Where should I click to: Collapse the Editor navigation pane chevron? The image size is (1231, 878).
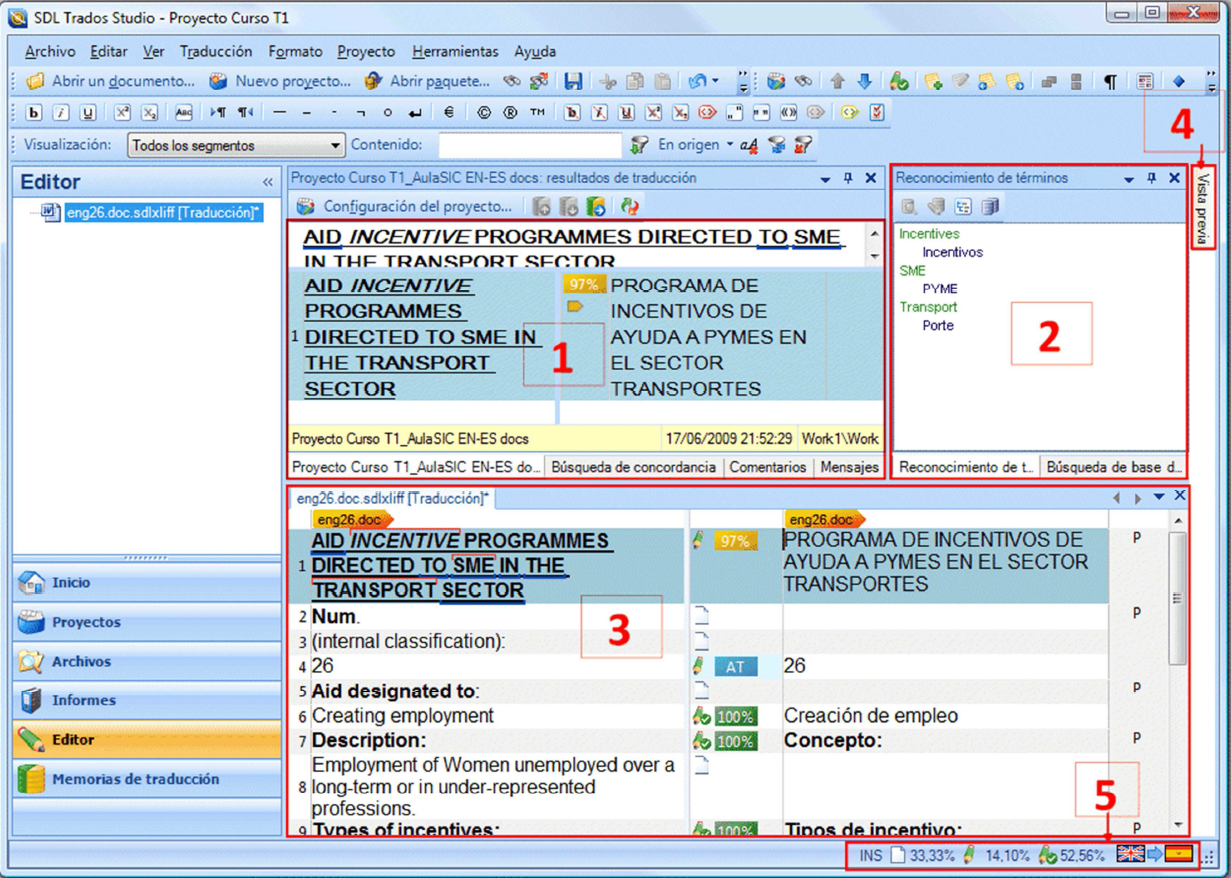click(x=268, y=182)
